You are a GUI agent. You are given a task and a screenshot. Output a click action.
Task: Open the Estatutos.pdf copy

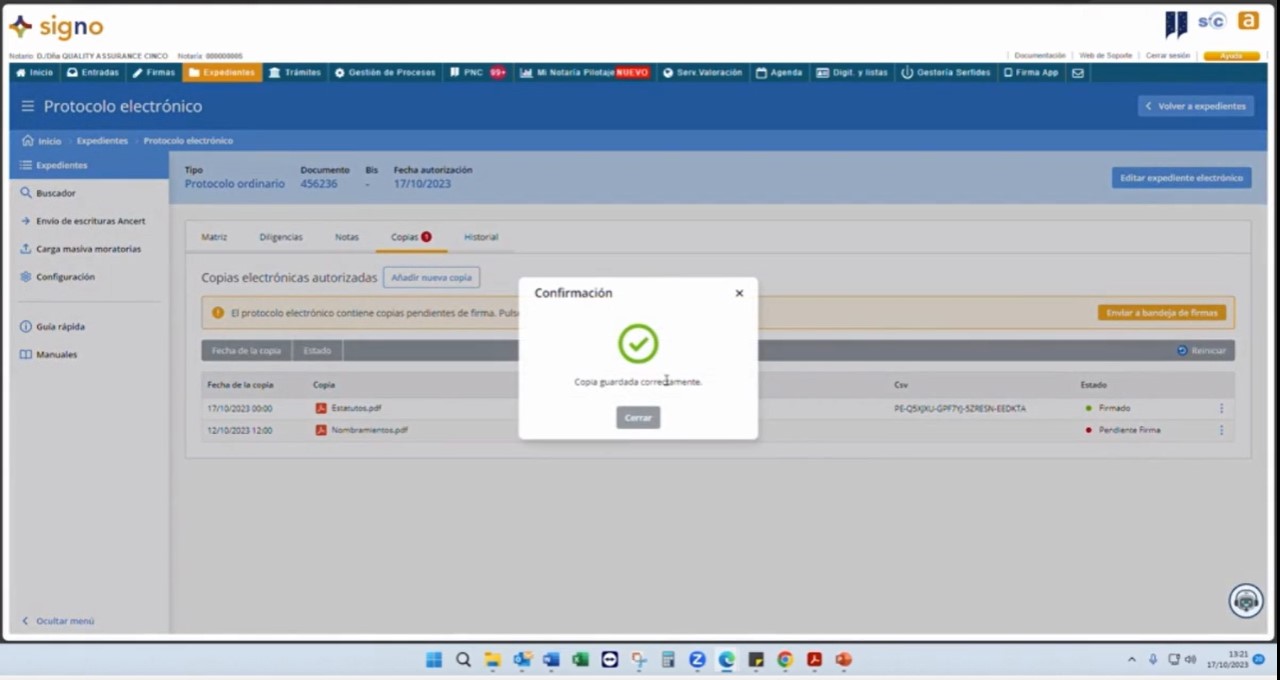pyautogui.click(x=355, y=408)
